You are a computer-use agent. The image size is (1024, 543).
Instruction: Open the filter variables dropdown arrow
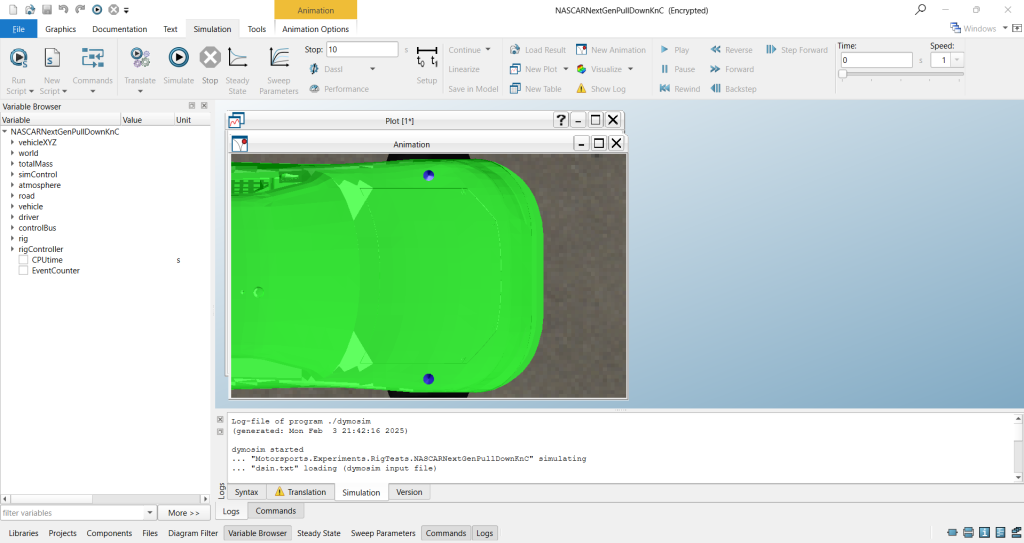point(150,513)
